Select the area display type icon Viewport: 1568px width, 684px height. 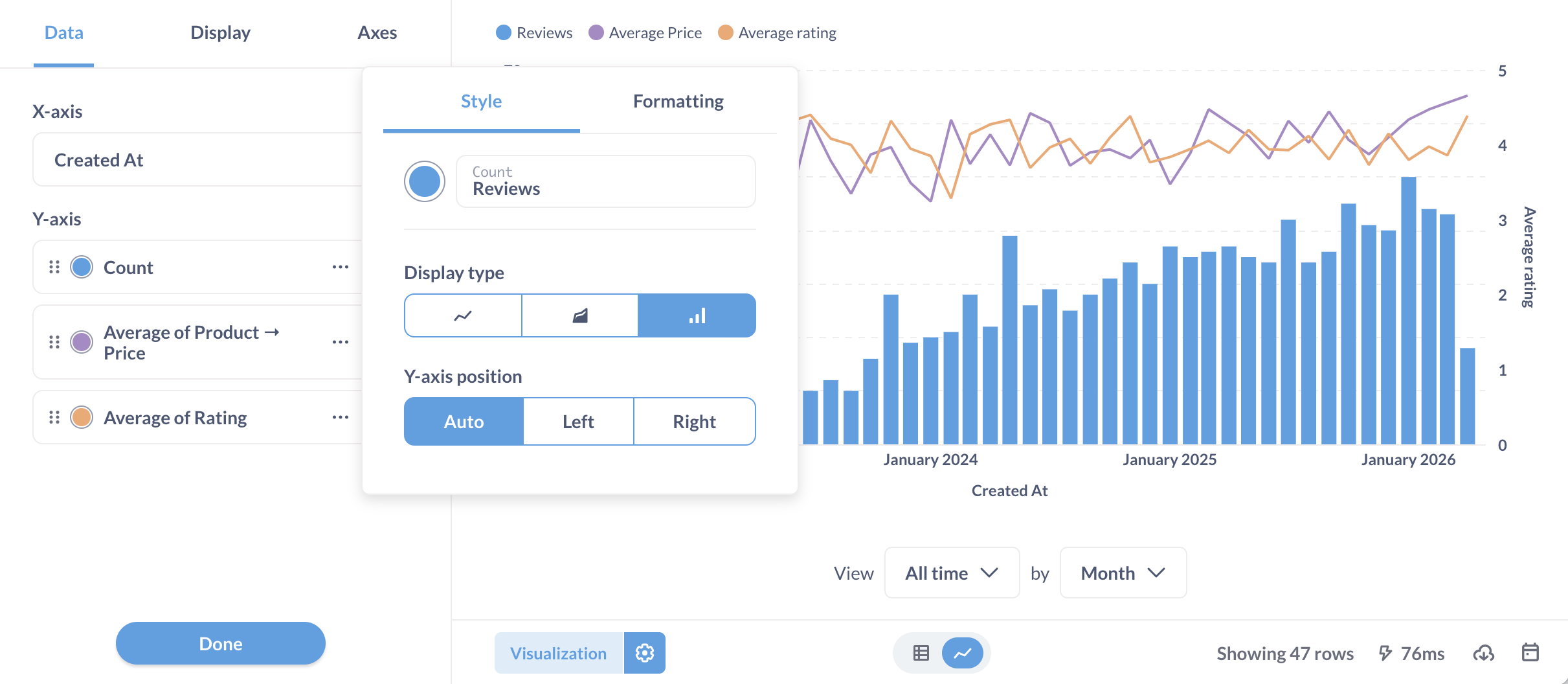580,315
